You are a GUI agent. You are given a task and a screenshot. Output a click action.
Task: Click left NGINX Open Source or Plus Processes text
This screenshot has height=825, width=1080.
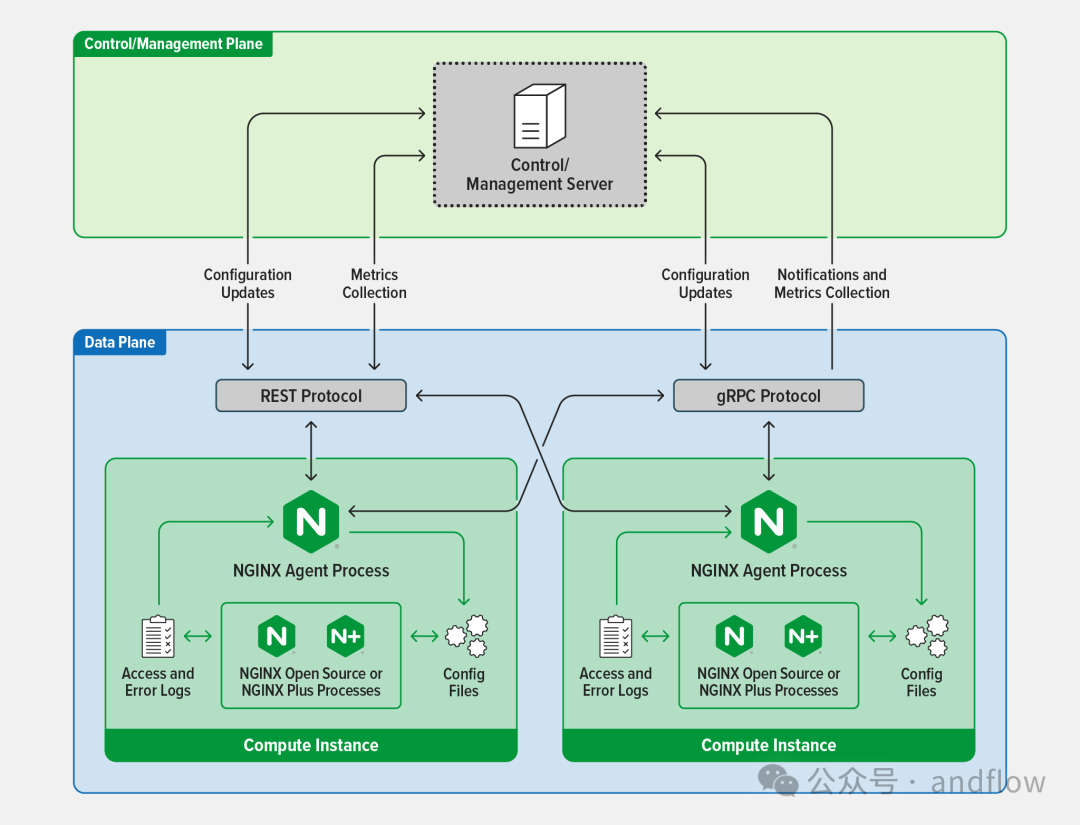[311, 682]
